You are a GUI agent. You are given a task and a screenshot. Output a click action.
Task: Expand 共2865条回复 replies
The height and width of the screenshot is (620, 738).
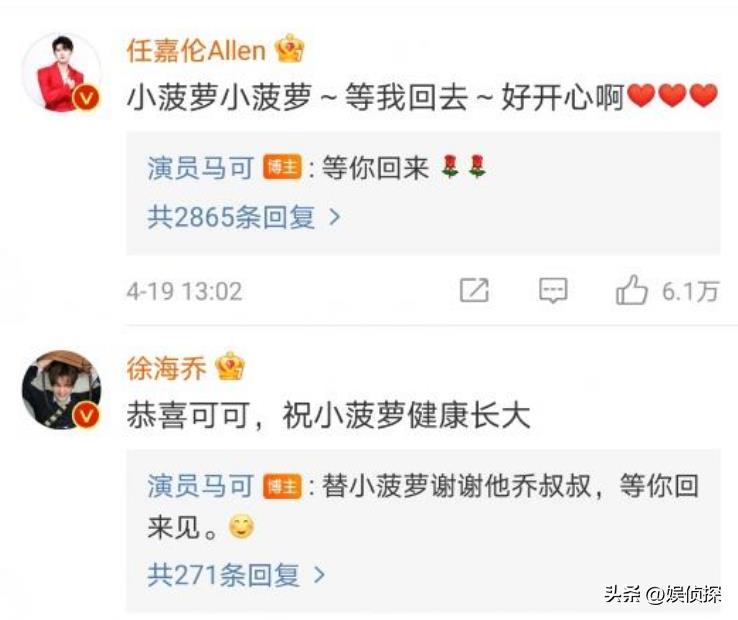coord(244,217)
